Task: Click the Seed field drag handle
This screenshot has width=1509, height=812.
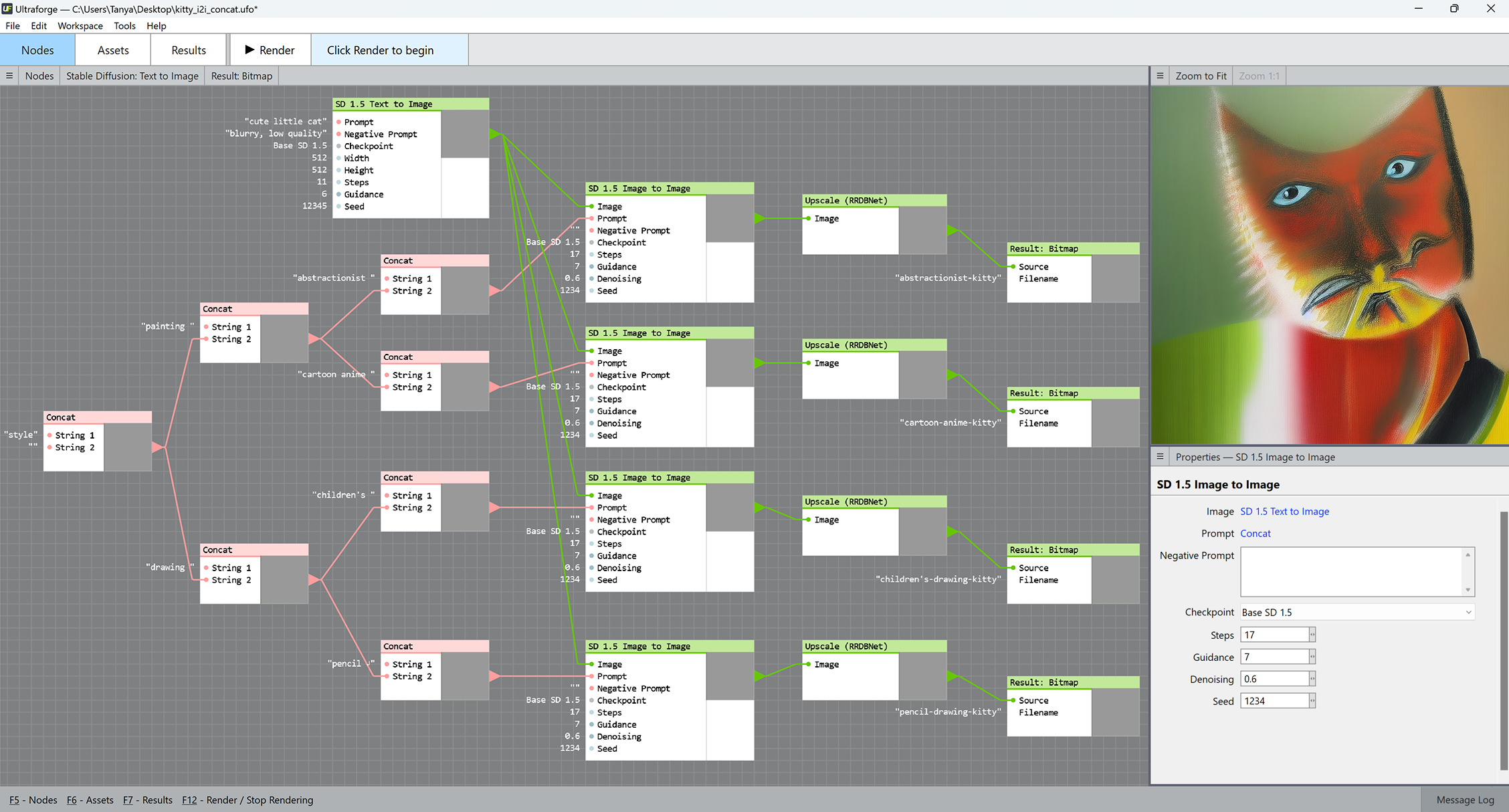Action: (x=1312, y=701)
